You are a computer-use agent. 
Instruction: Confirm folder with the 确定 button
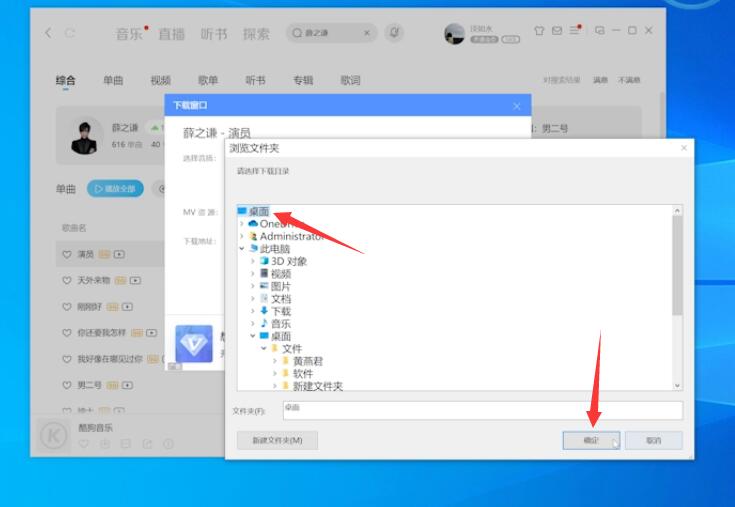[591, 440]
